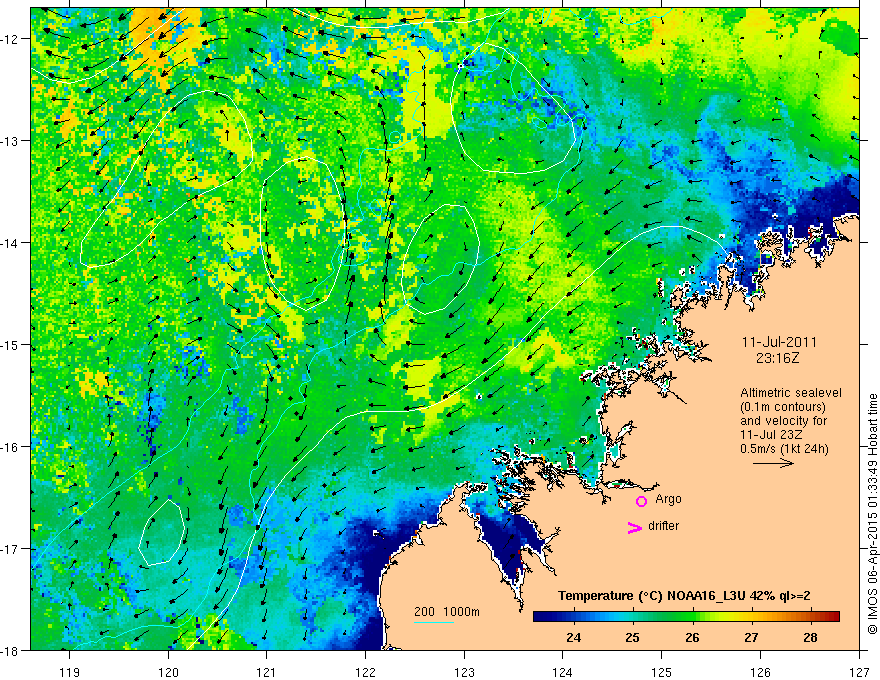Click the latitude '-18' axis label
The image size is (880, 680).
[11, 650]
